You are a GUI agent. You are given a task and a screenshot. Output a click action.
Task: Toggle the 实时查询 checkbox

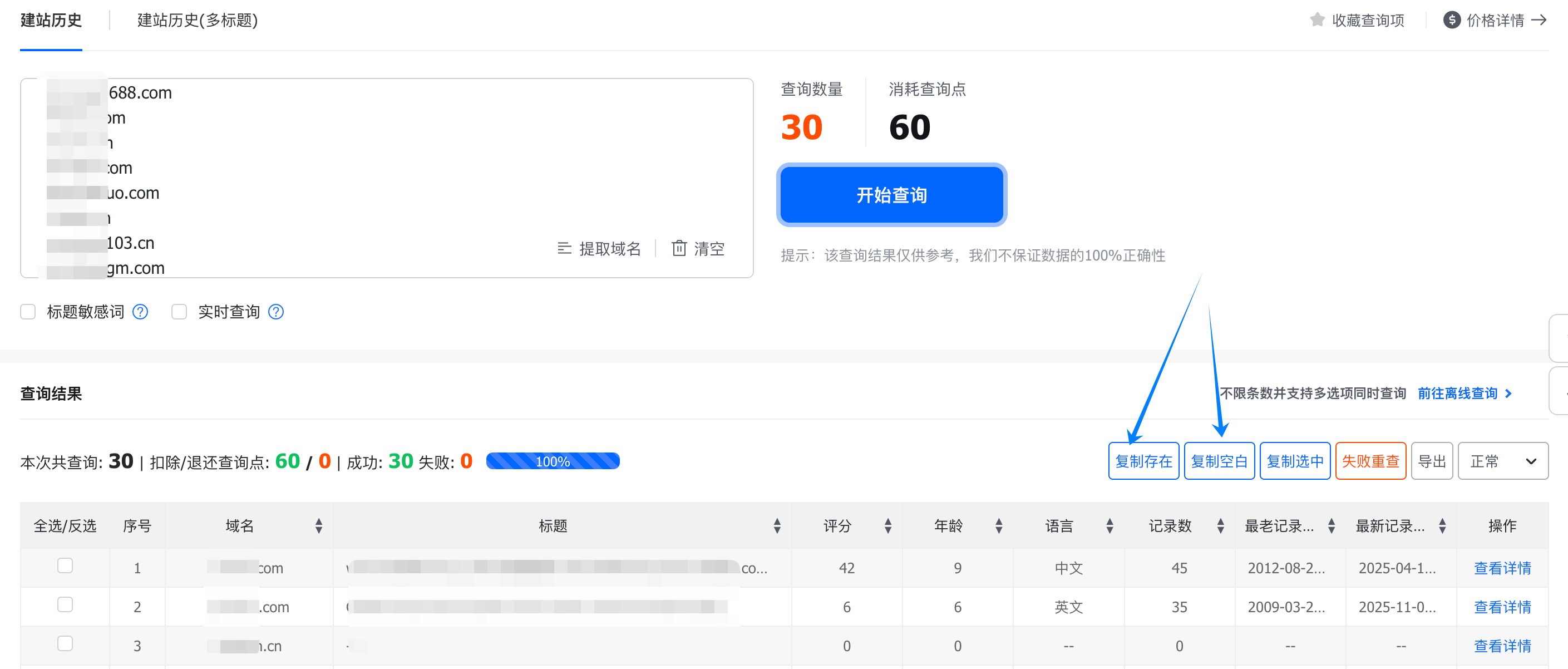[x=179, y=312]
